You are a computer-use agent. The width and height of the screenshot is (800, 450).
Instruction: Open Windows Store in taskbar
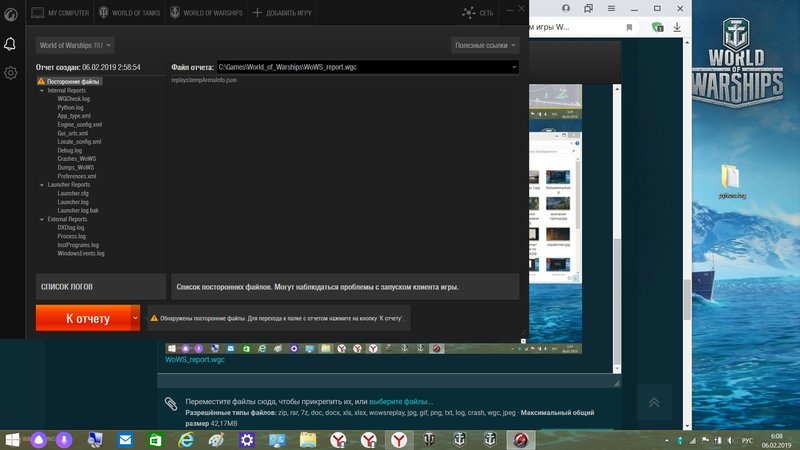point(155,440)
